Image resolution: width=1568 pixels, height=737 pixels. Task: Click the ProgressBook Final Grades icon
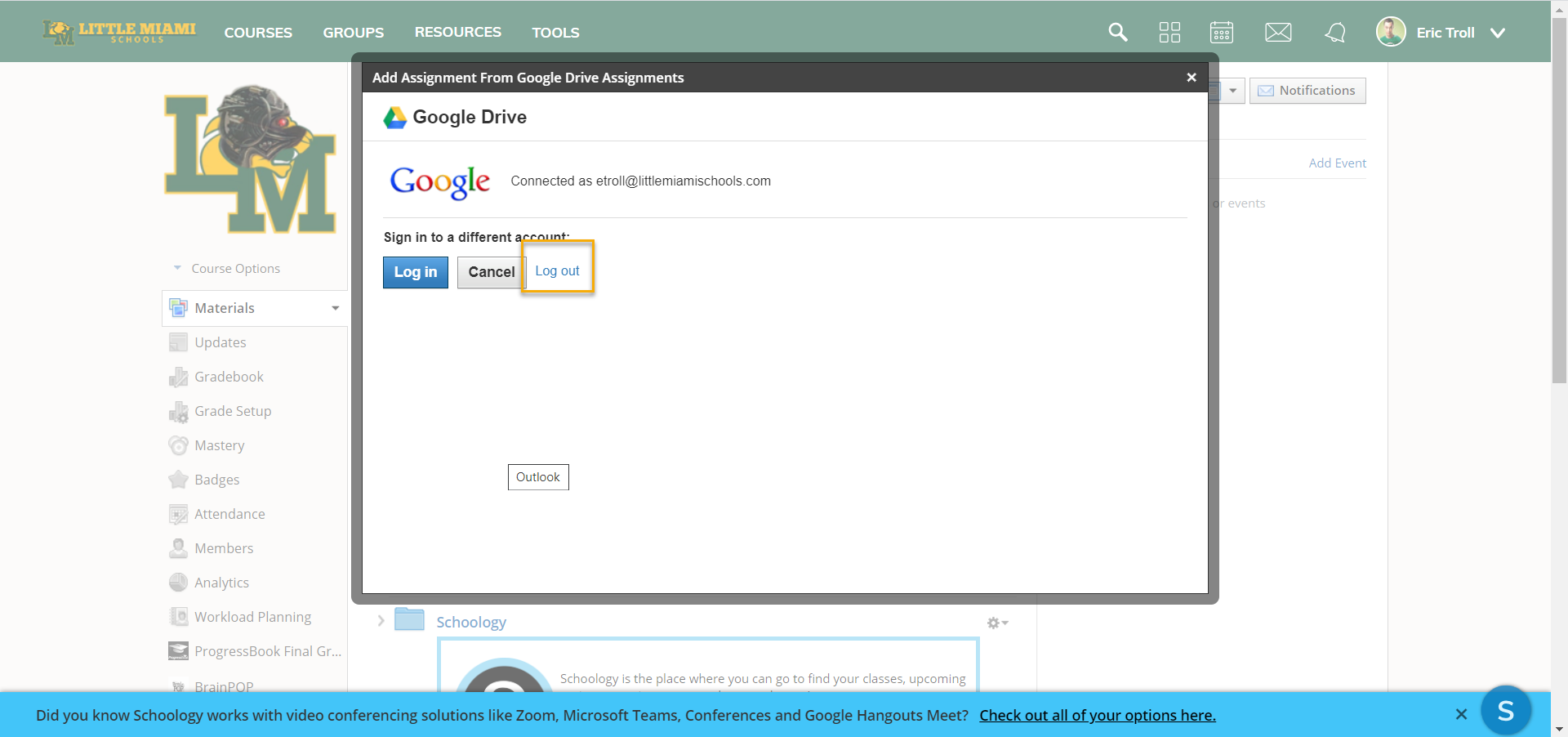178,651
